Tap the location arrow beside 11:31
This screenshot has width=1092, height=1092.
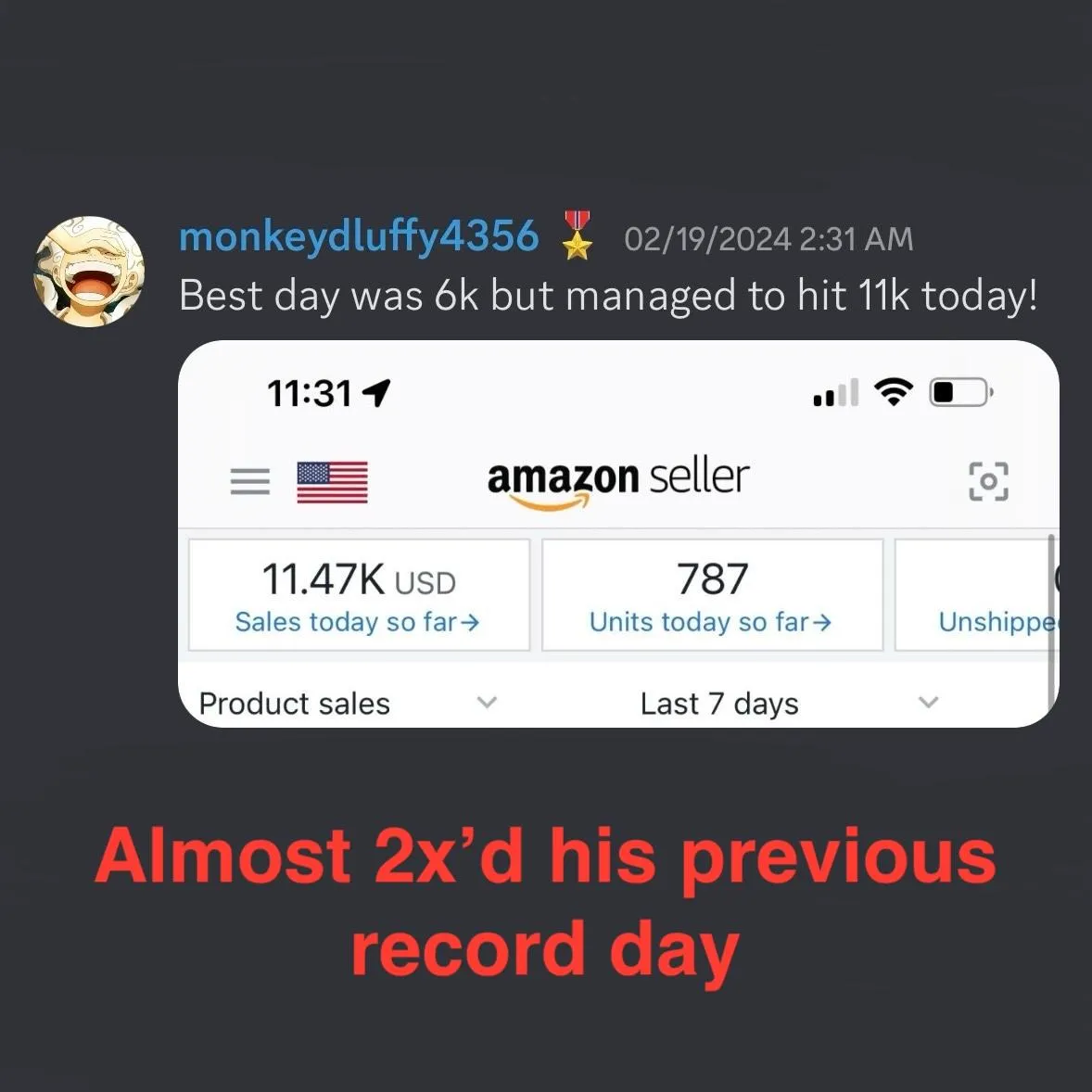coord(376,393)
